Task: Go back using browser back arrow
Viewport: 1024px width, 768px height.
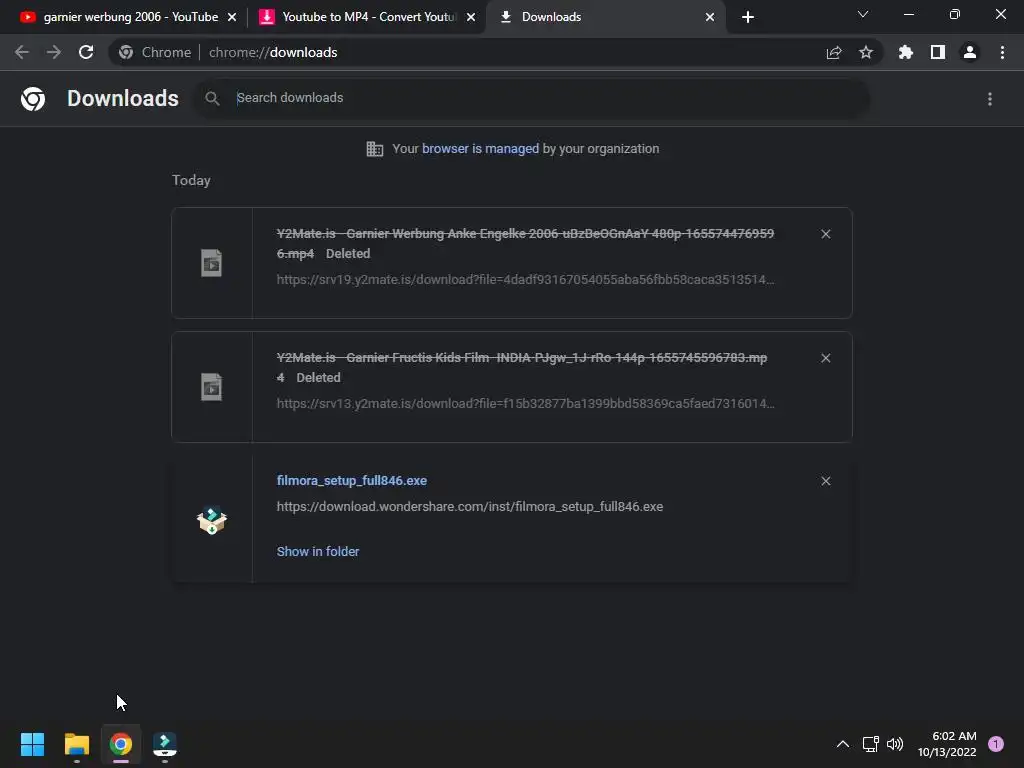Action: (22, 52)
